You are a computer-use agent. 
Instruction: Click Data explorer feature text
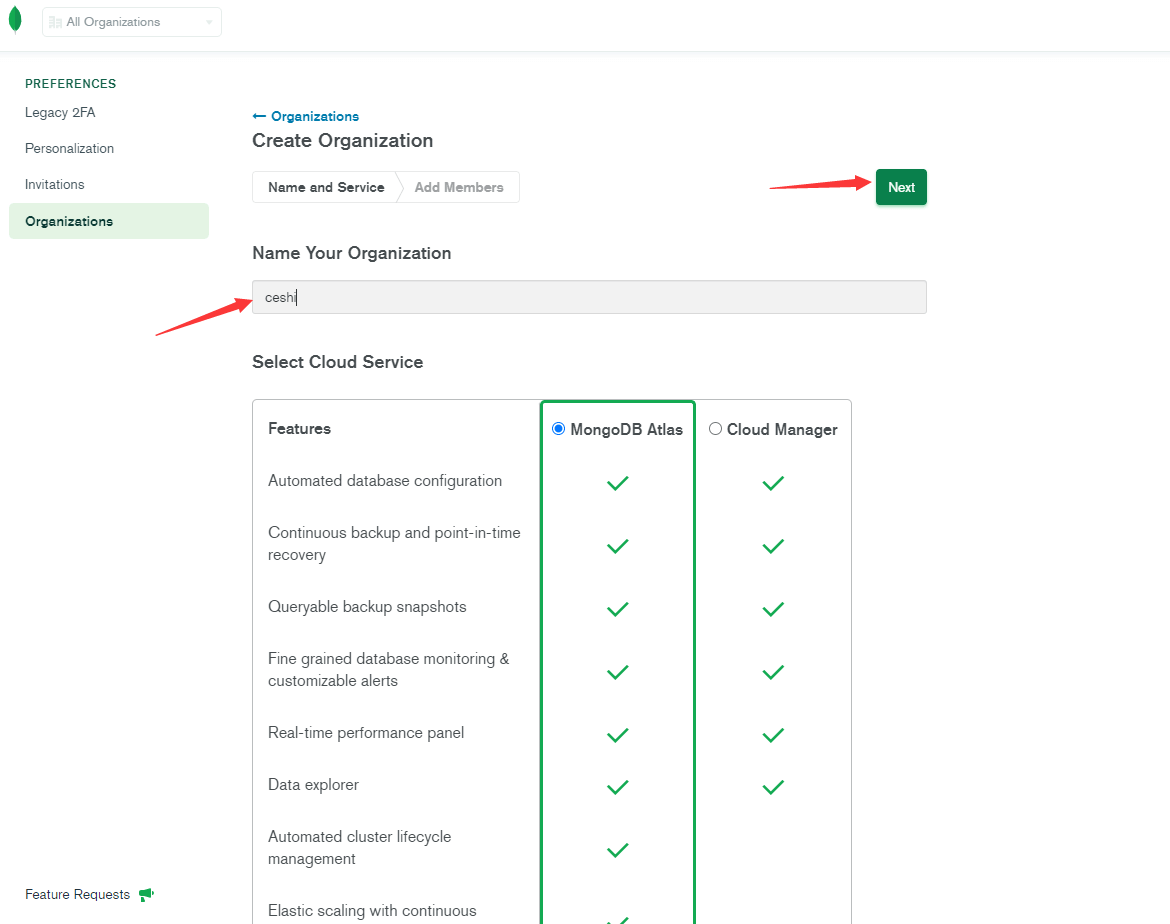(x=313, y=784)
